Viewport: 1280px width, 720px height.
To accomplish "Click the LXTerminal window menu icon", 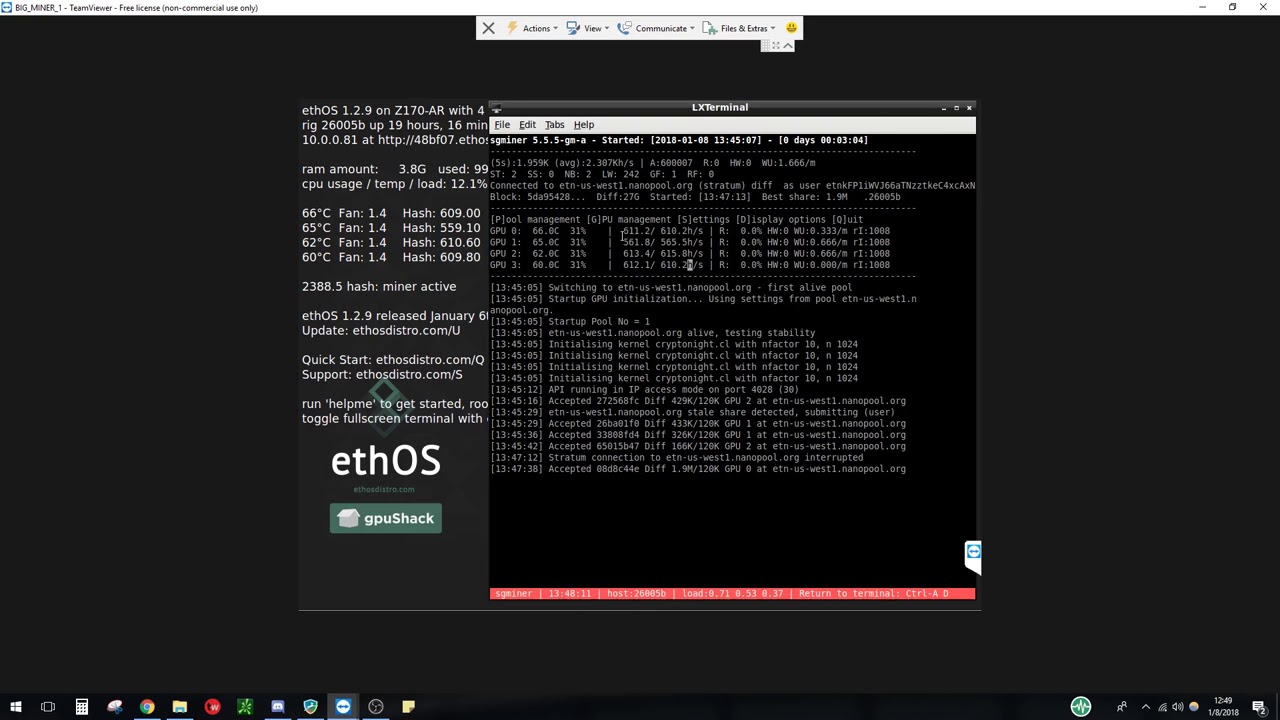I will [497, 108].
